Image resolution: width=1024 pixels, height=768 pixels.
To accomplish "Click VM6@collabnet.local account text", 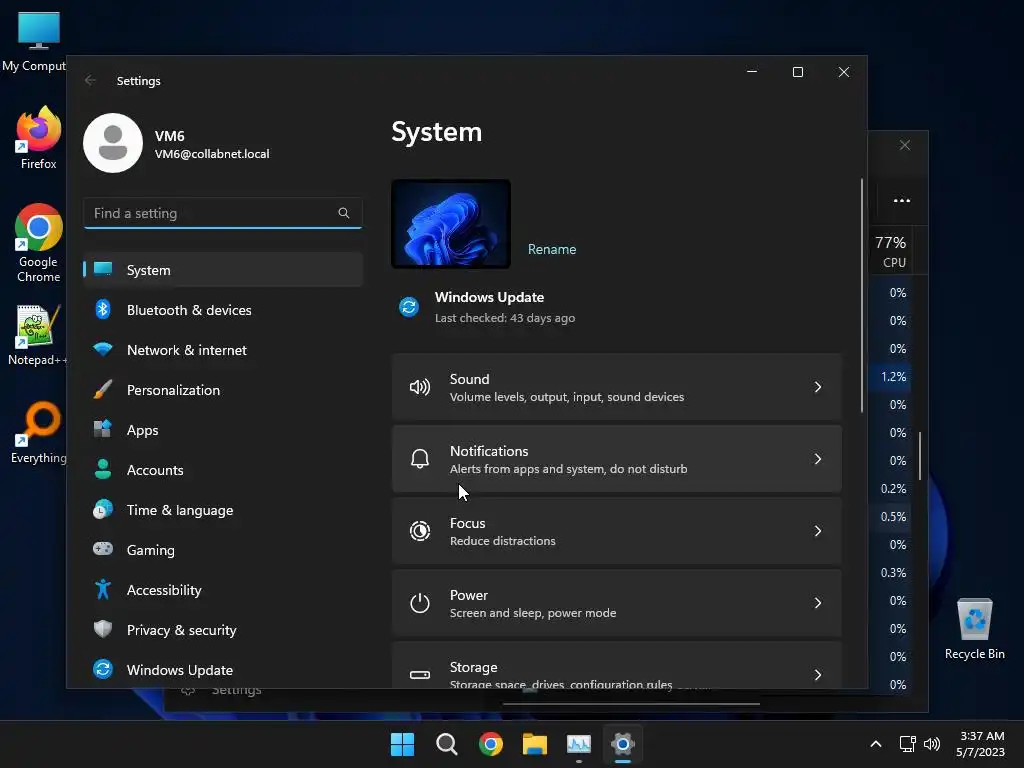I will click(212, 154).
